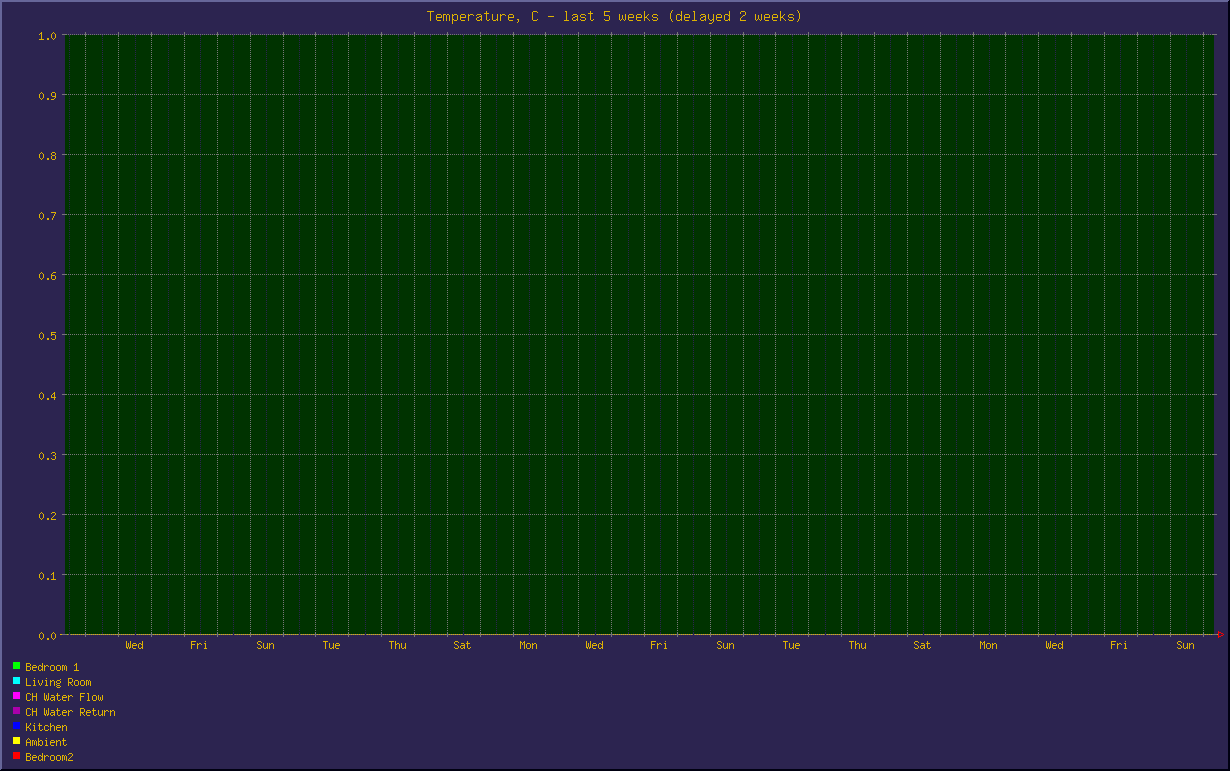Click the yellow Ambient legend swatch

coord(16,741)
